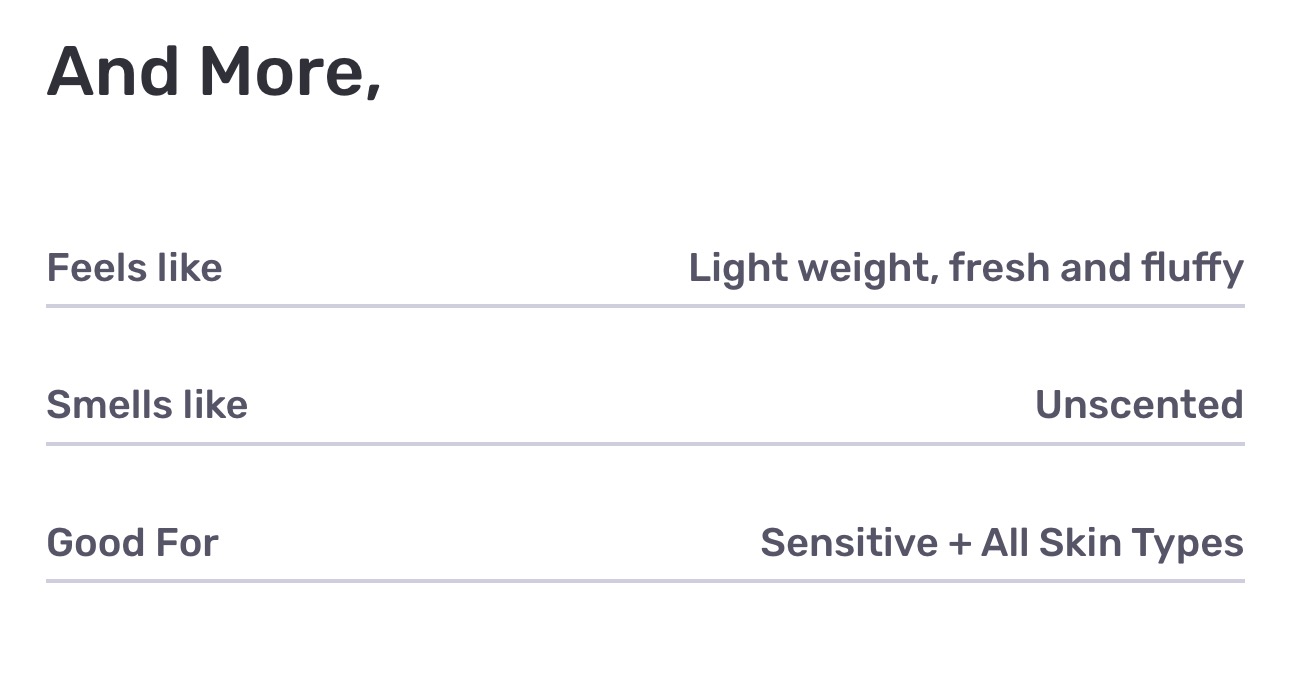The height and width of the screenshot is (680, 1298).
Task: Select the "Good For" row label
Action: (x=132, y=543)
